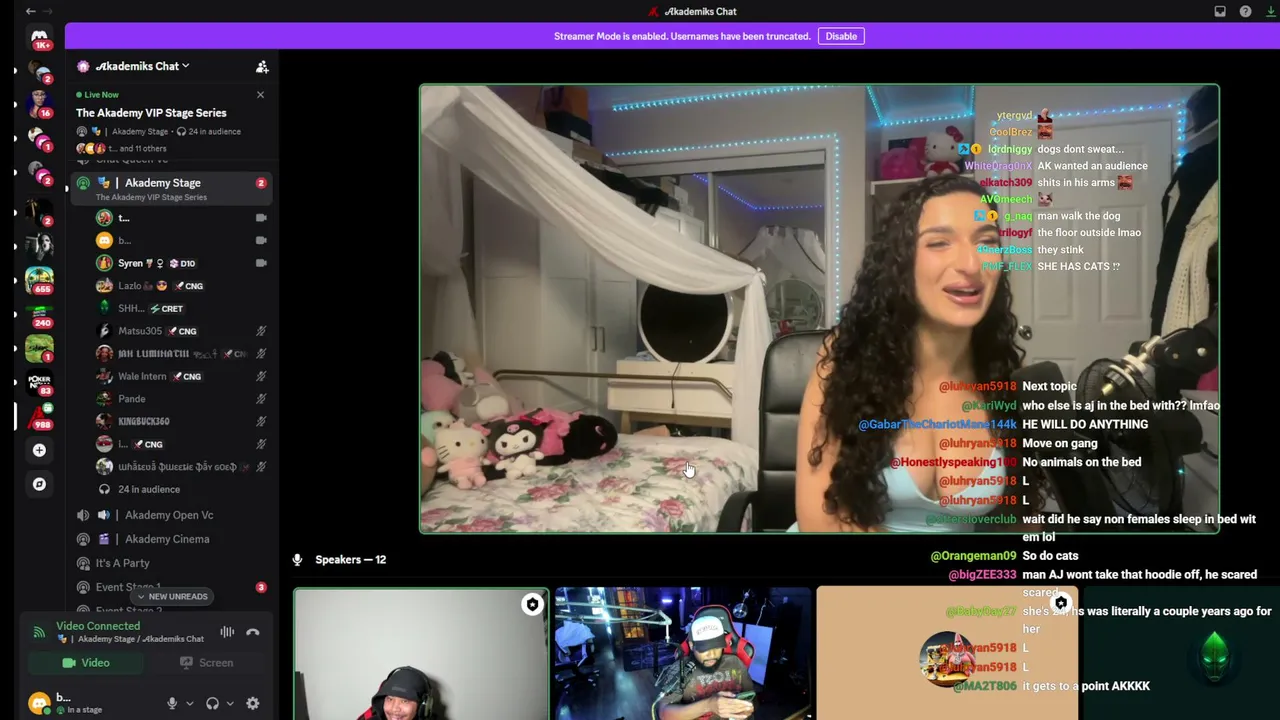1280x720 pixels.
Task: Click the Add a Server plus icon
Action: [39, 450]
